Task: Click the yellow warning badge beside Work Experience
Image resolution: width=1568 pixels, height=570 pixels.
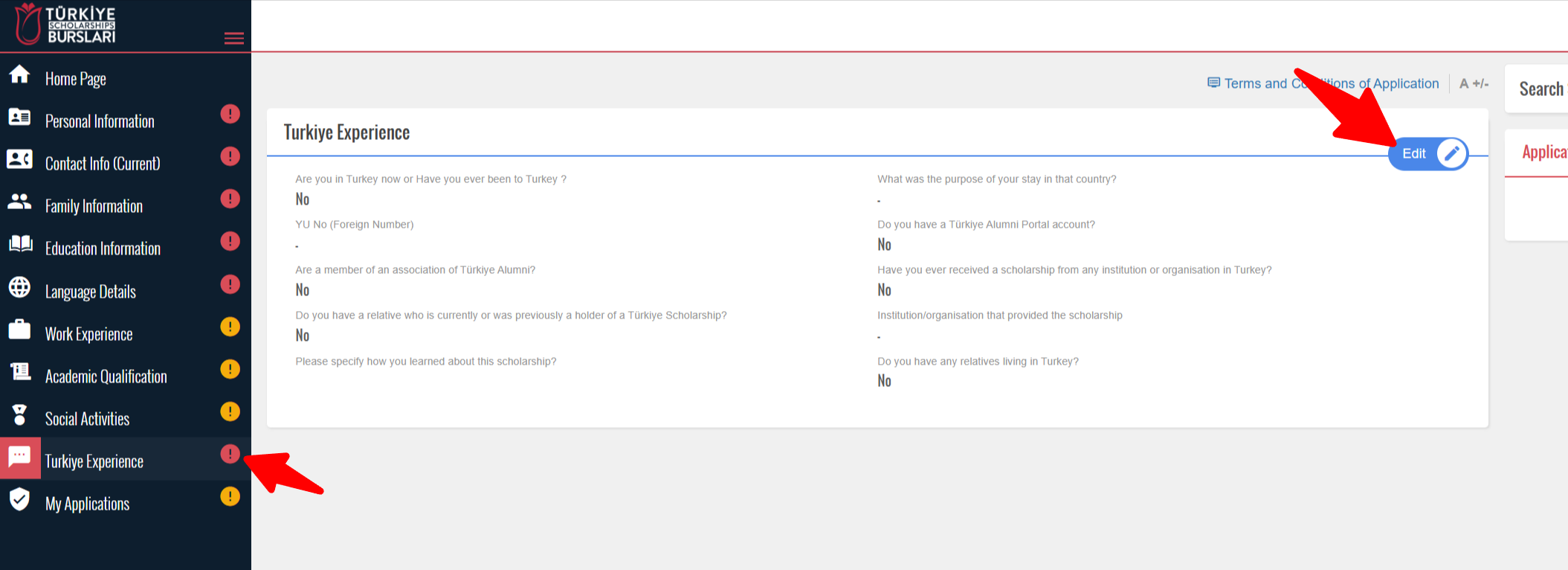Action: 230,327
